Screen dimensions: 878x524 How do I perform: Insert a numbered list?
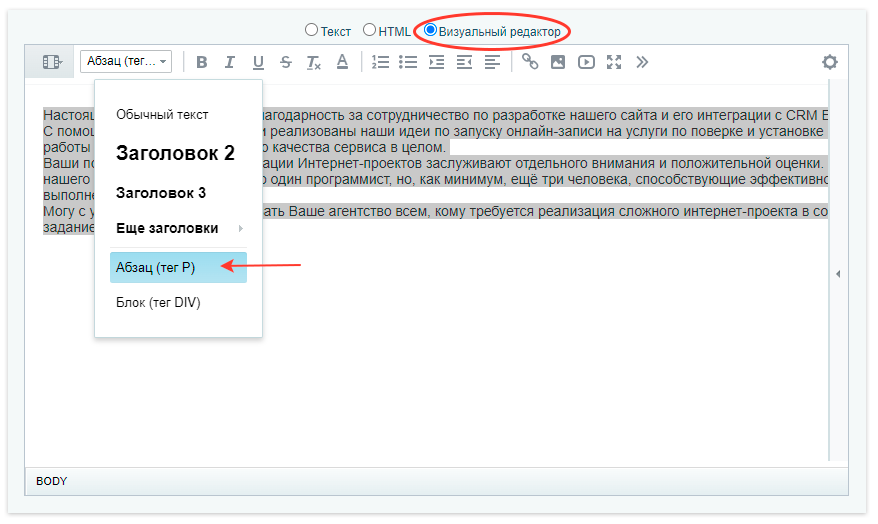click(380, 62)
